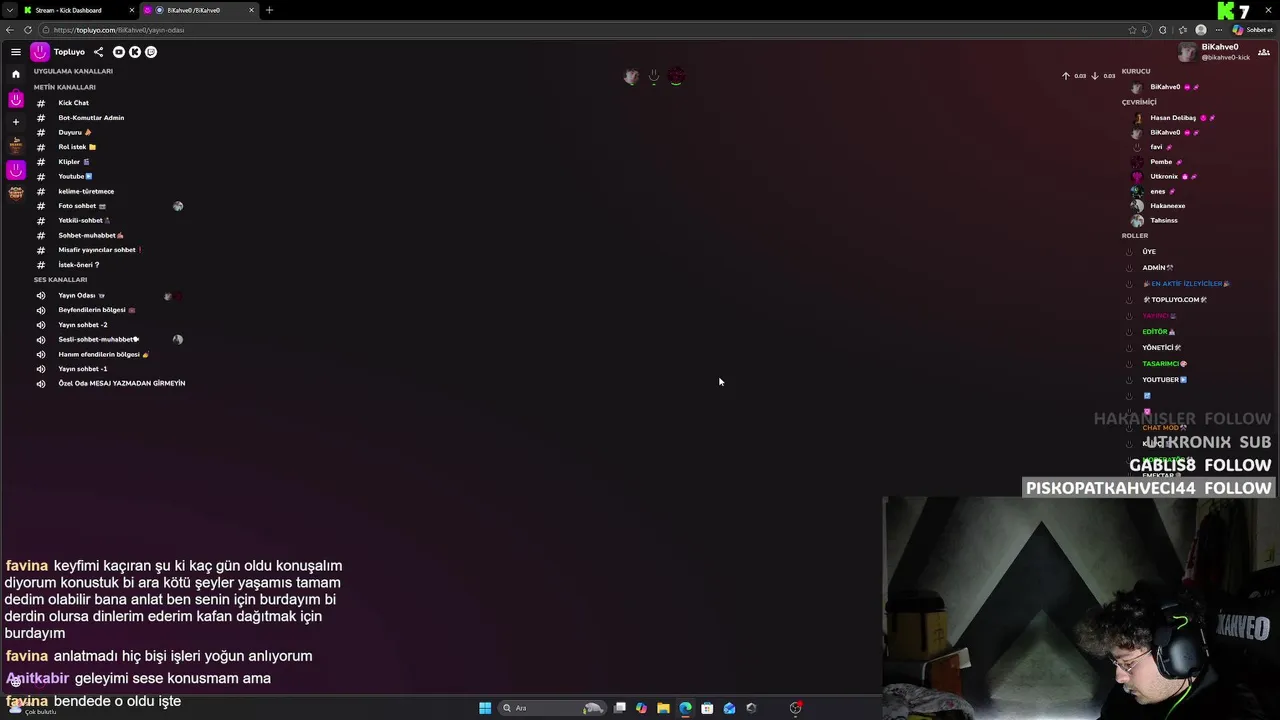Select member Utkronix in online list
Image resolution: width=1280 pixels, height=720 pixels.
1164,176
